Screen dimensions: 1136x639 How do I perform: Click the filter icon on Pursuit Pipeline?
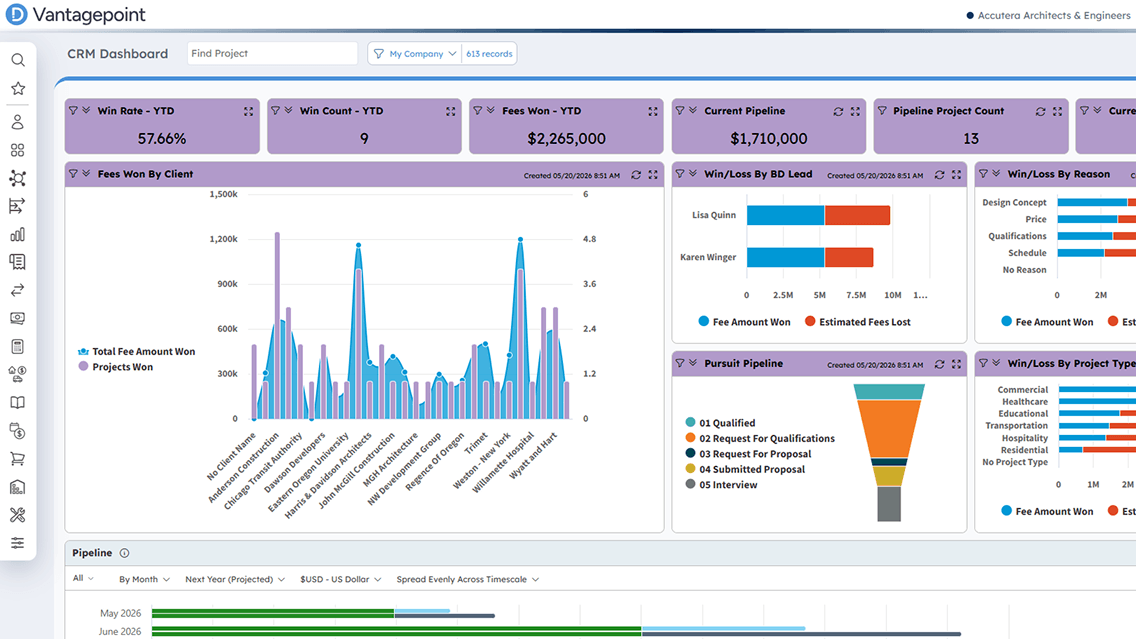coord(680,363)
